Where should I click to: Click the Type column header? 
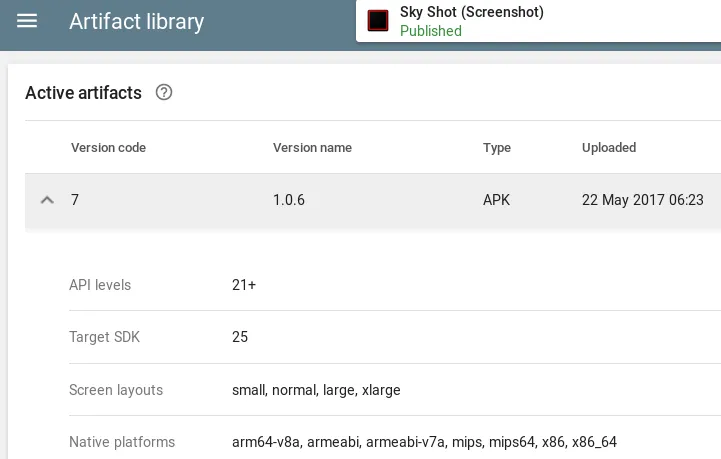click(497, 148)
